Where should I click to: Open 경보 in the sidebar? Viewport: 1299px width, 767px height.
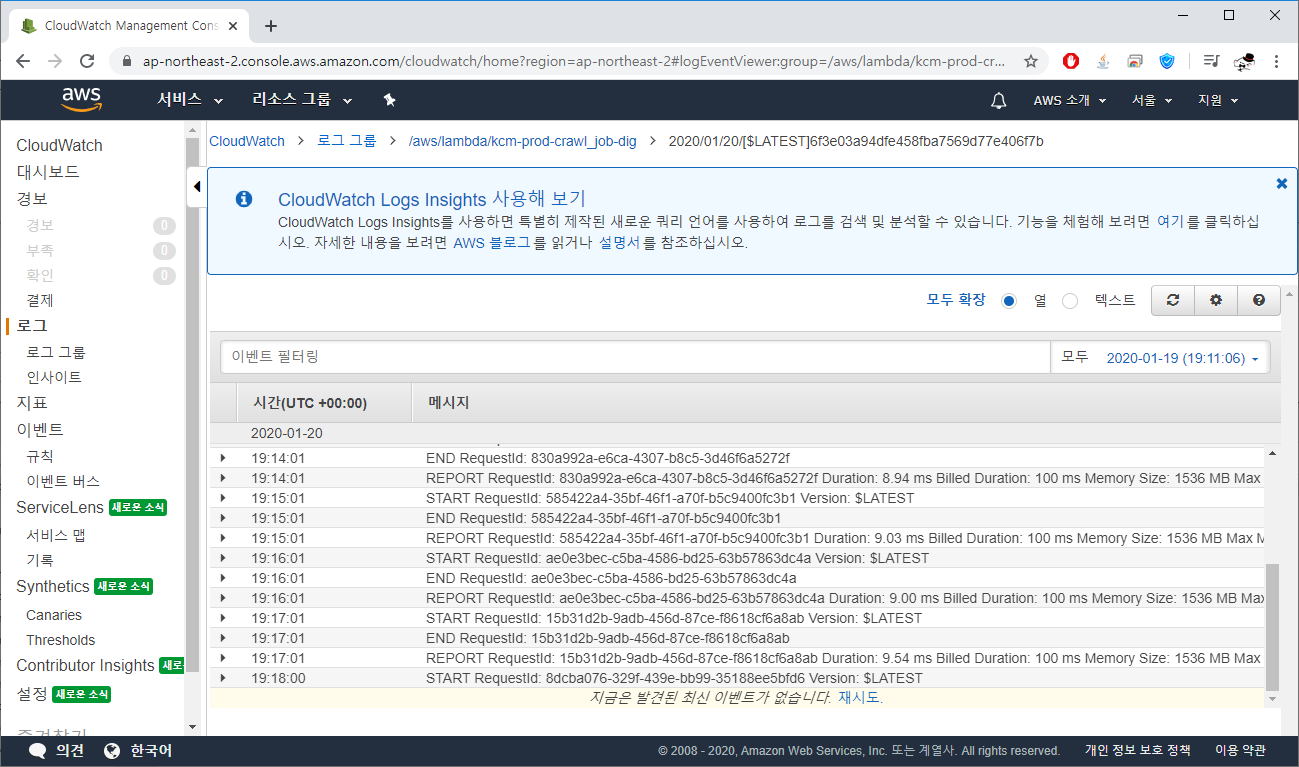pos(32,199)
